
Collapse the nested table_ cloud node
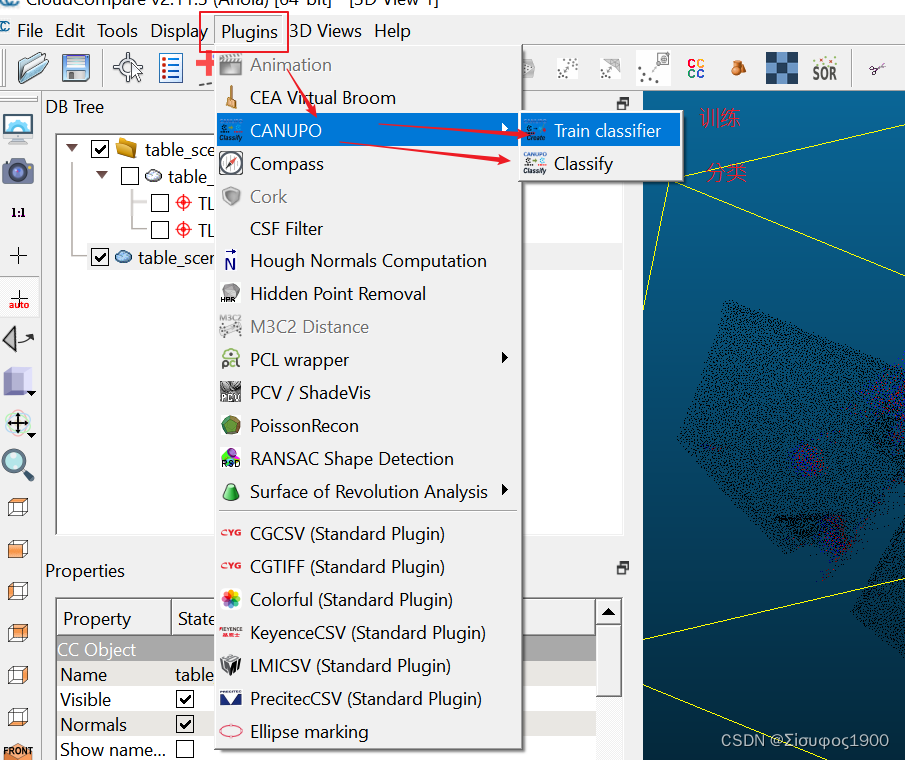[x=102, y=174]
